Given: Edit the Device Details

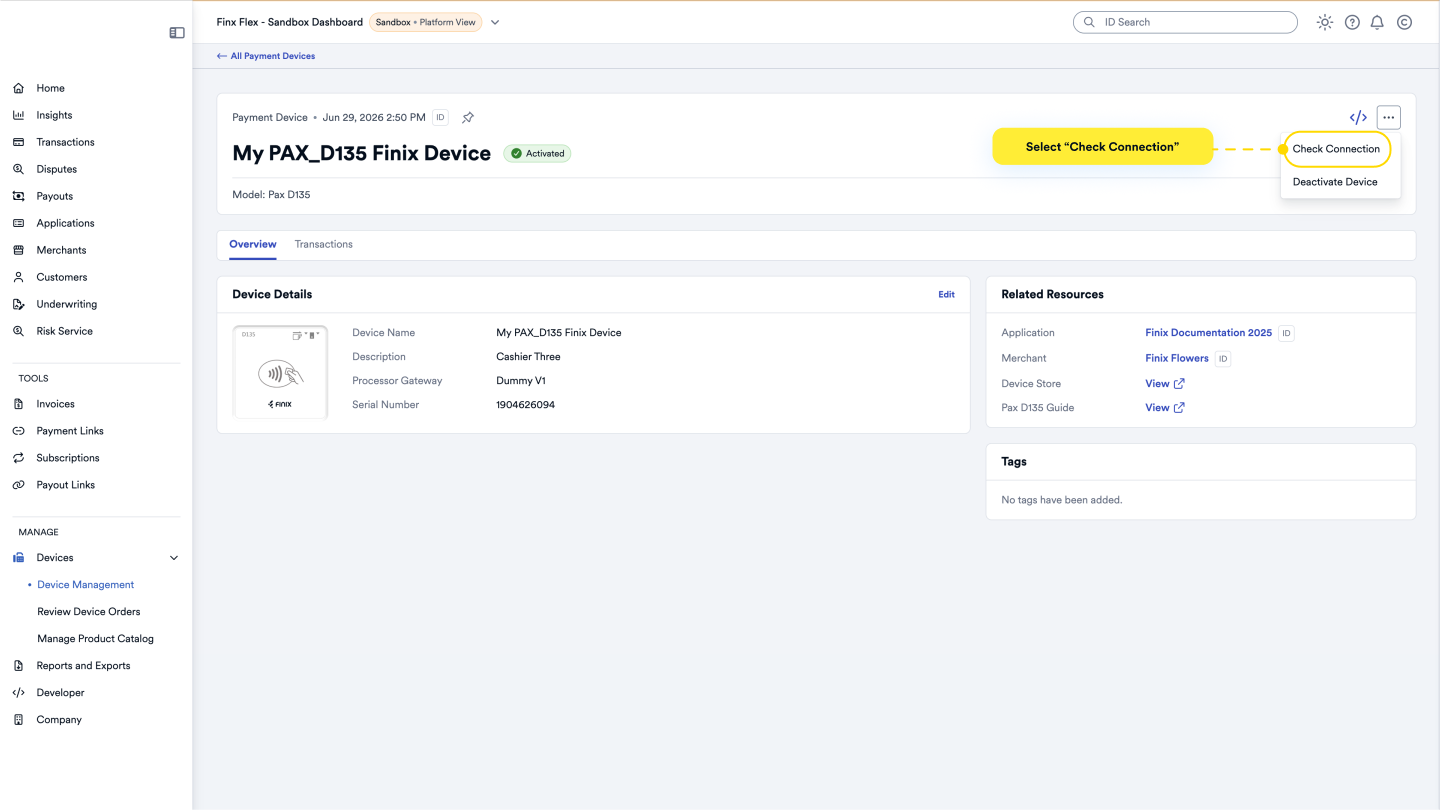Looking at the screenshot, I should click(x=946, y=295).
